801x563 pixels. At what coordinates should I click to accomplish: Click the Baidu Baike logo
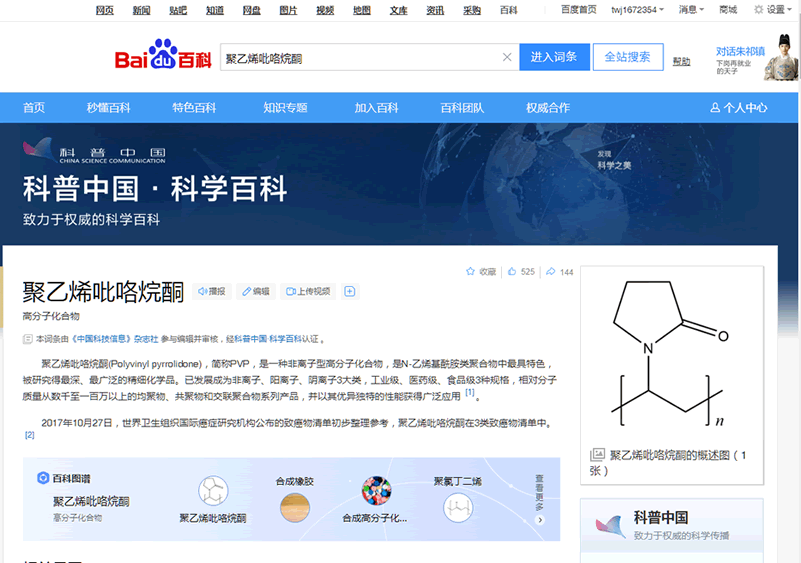click(x=162, y=57)
